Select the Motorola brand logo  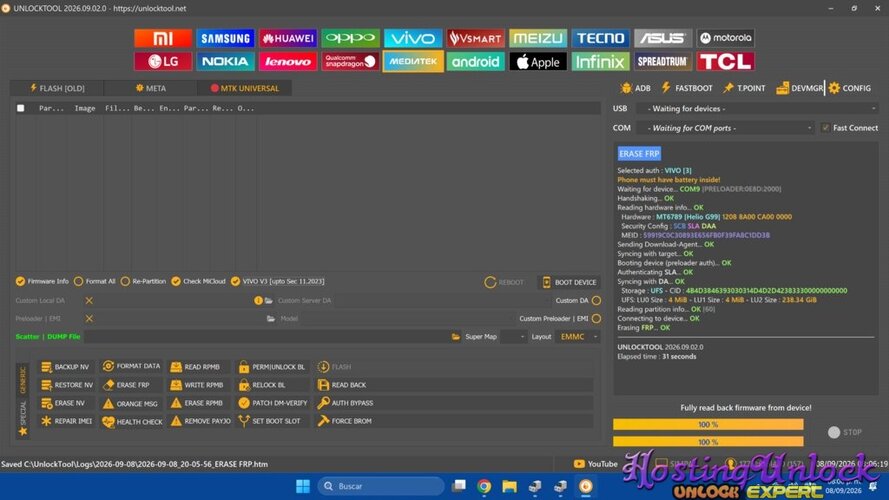(726, 38)
